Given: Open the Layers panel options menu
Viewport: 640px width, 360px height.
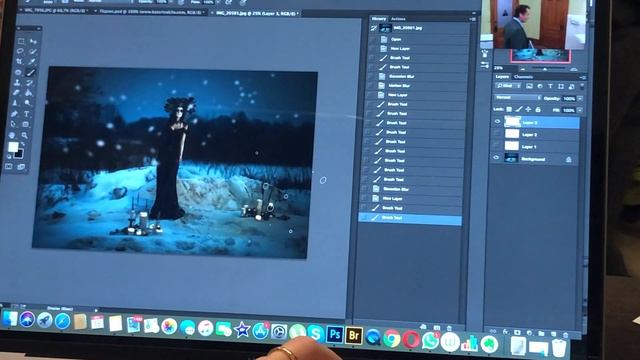Looking at the screenshot, I should click(x=583, y=77).
